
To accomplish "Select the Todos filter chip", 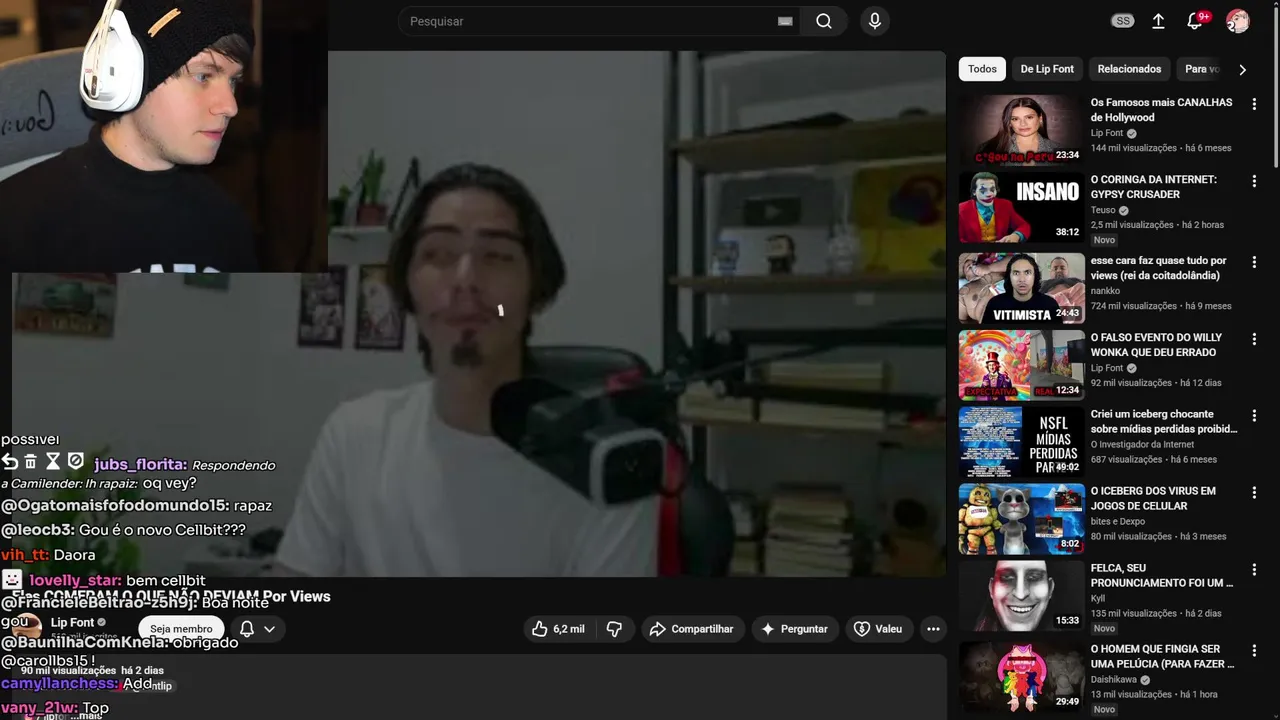I will coord(982,69).
